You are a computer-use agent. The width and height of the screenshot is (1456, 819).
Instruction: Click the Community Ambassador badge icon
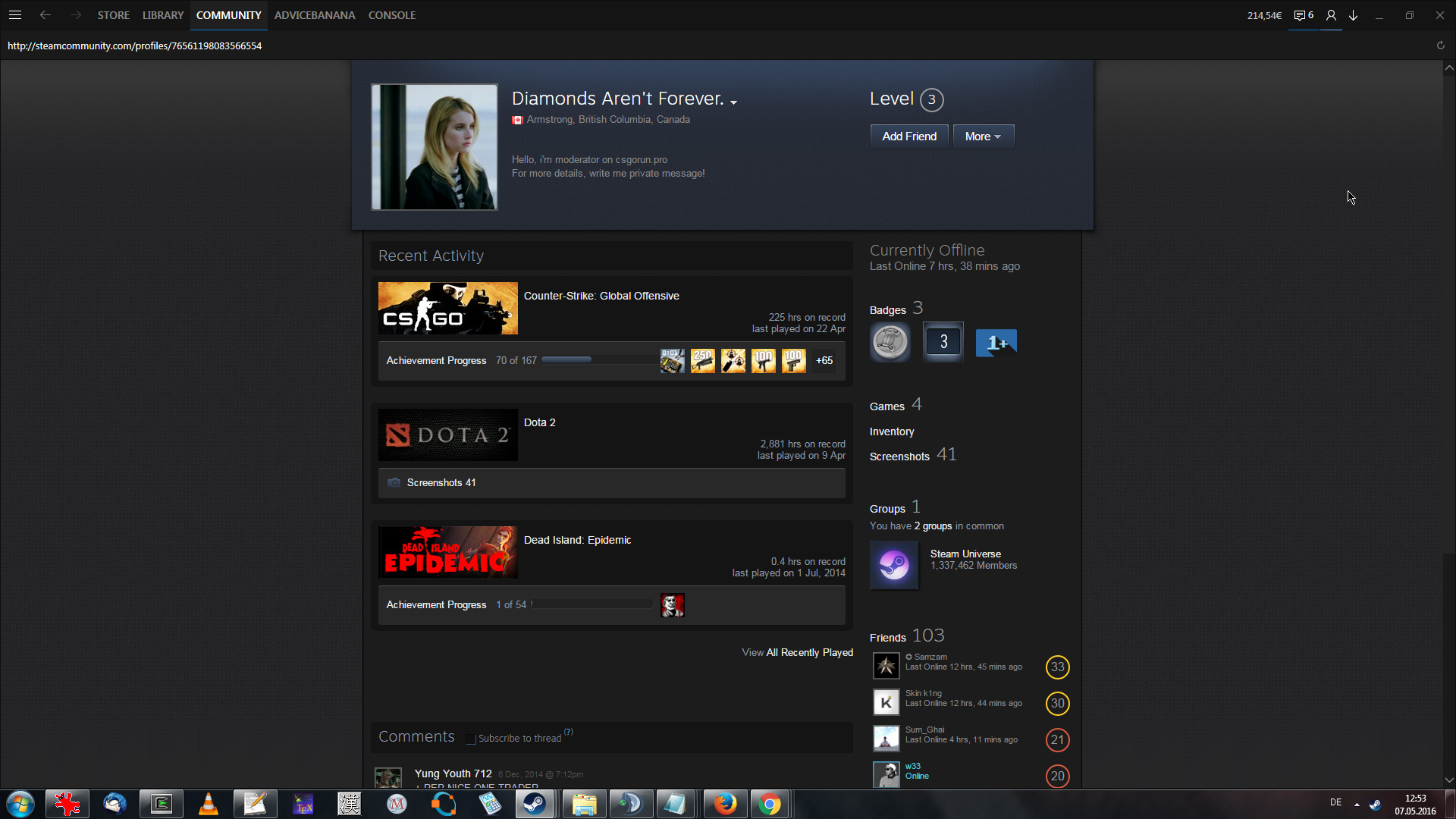(x=890, y=342)
